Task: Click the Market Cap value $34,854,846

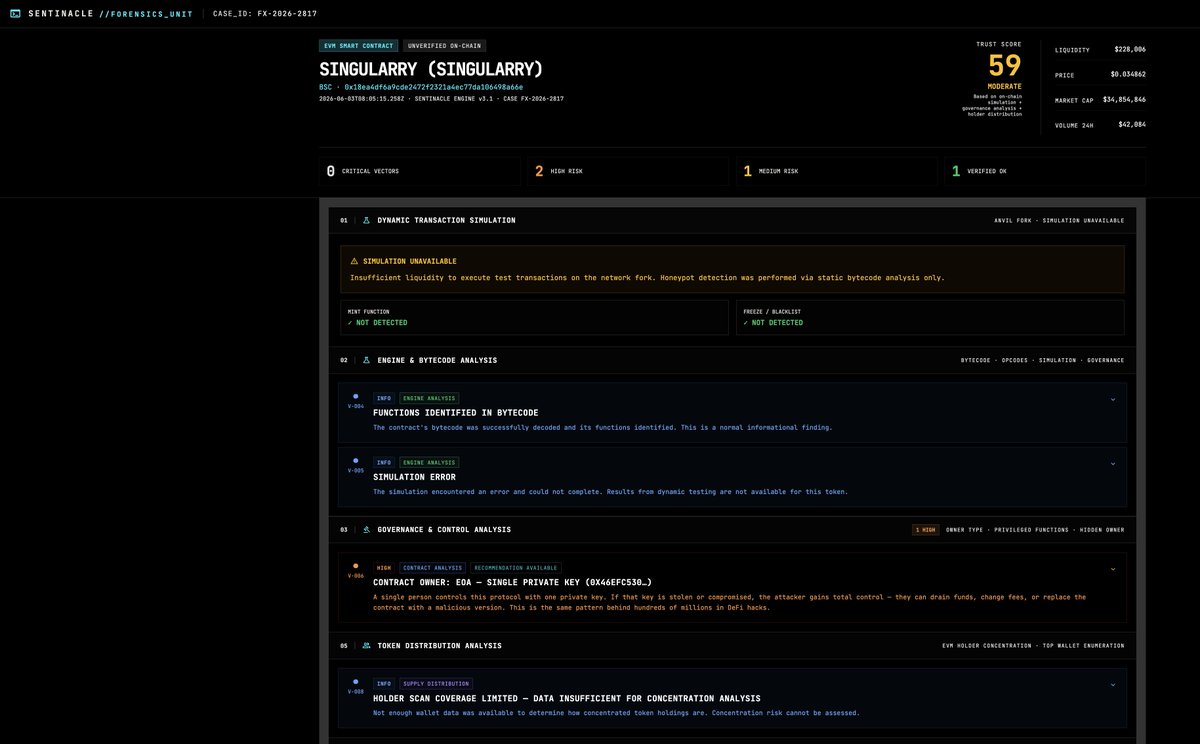Action: tap(1124, 100)
